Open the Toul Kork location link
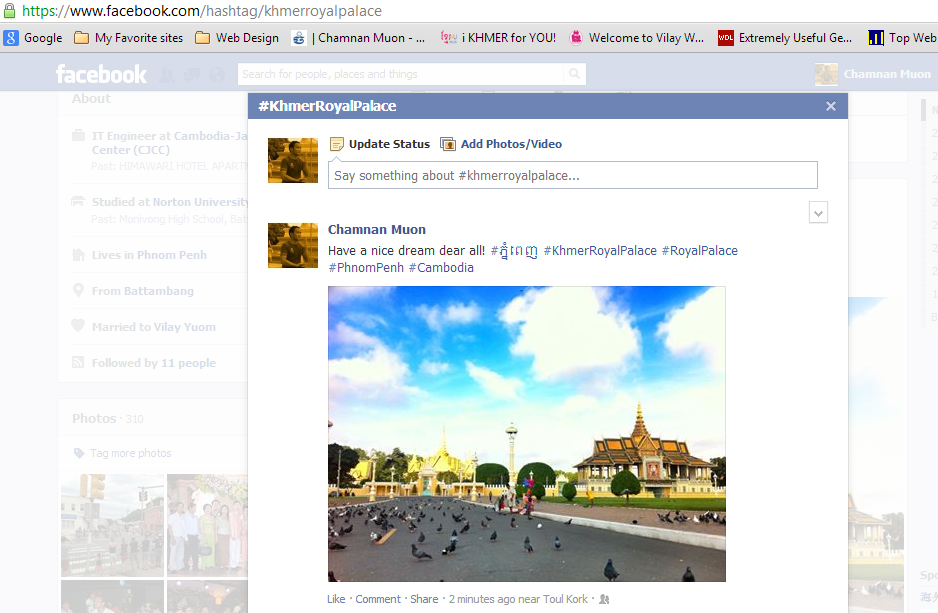The width and height of the screenshot is (938, 613). pos(565,599)
